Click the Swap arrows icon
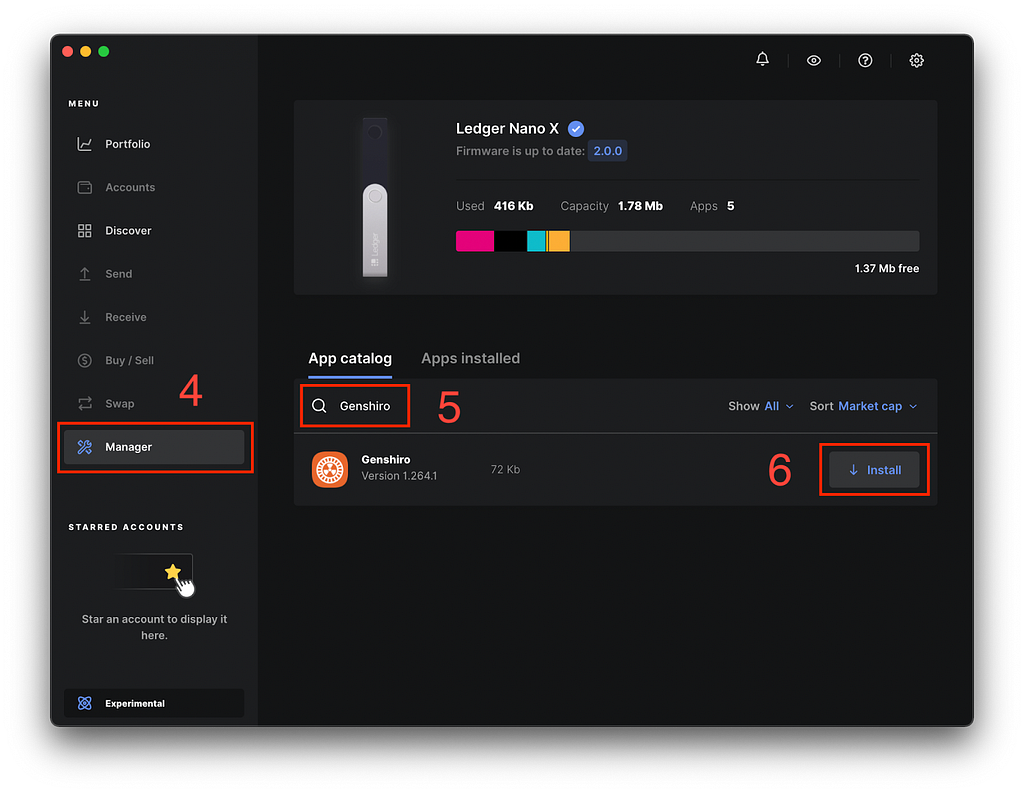The height and width of the screenshot is (793, 1024). tap(84, 404)
